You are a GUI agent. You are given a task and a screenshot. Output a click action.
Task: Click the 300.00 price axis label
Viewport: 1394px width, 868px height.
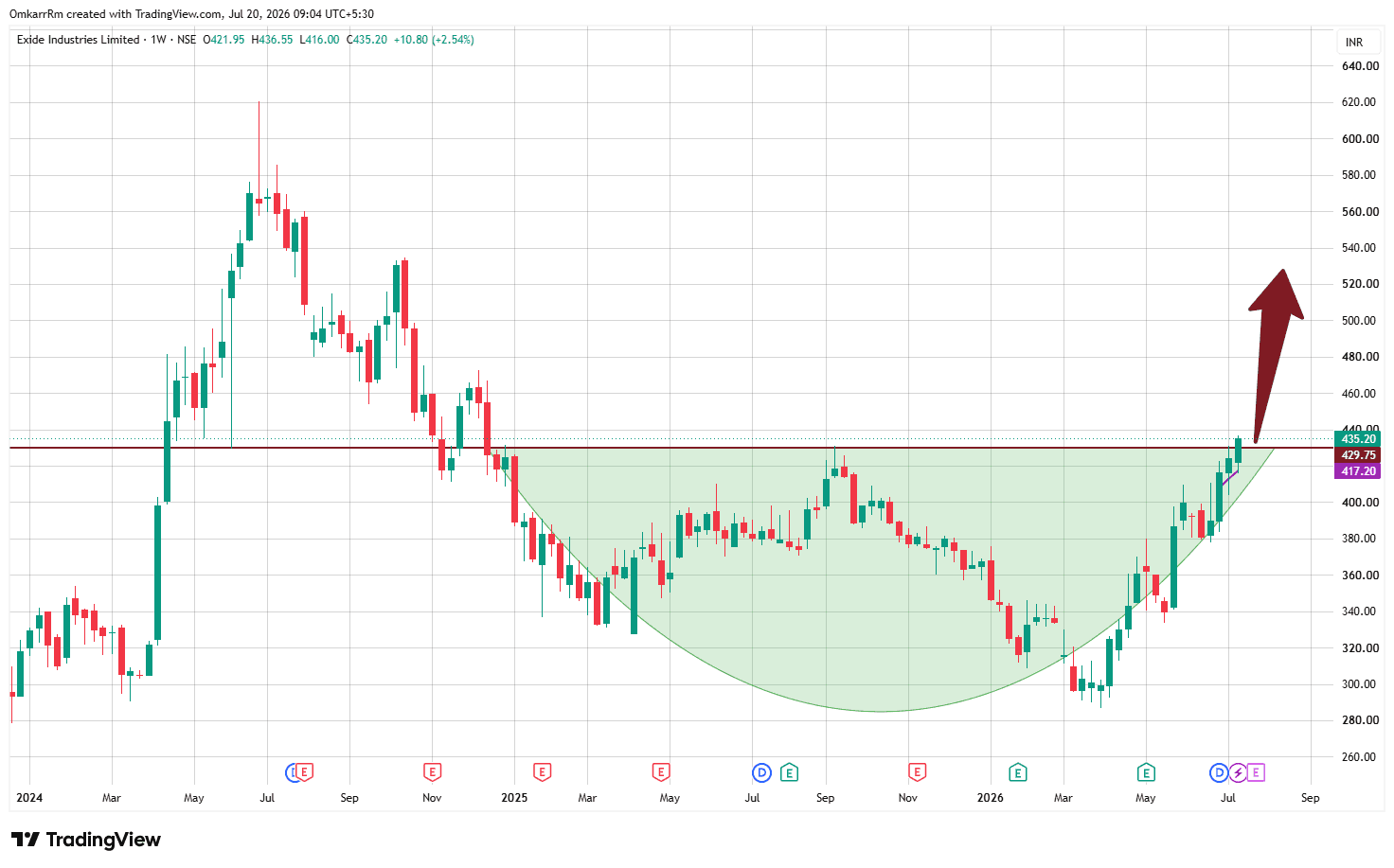tap(1360, 684)
